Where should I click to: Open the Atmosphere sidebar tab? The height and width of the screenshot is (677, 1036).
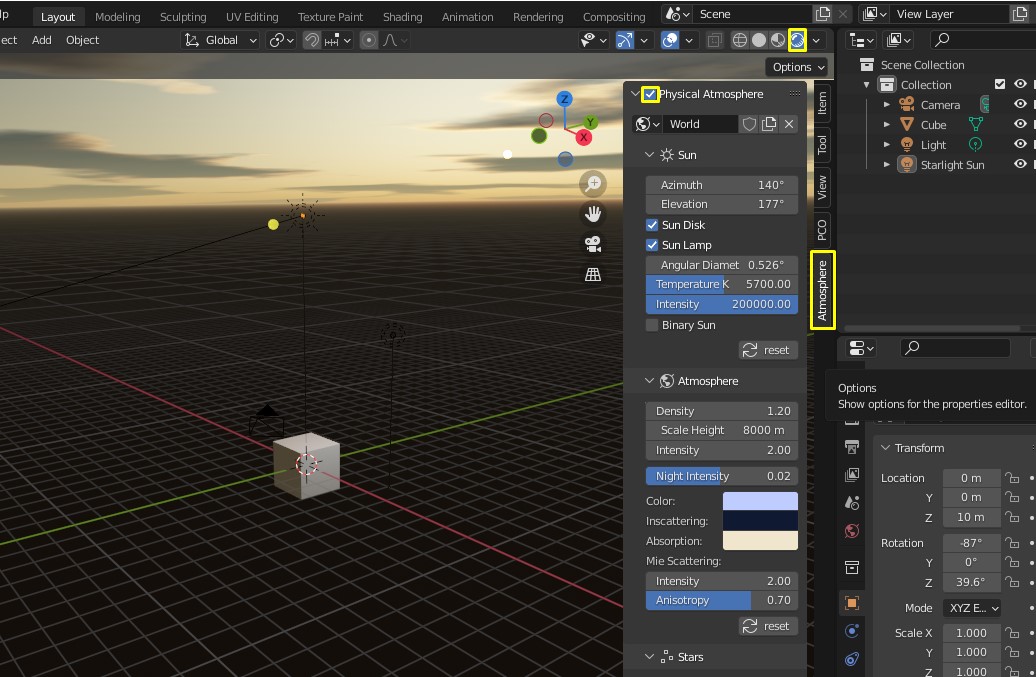tap(823, 290)
